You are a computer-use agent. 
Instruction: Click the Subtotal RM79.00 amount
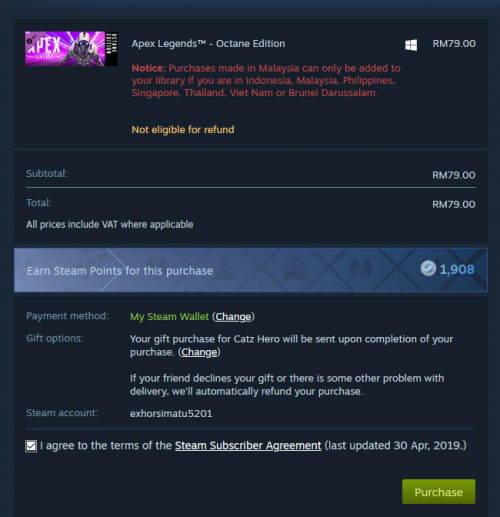click(x=454, y=175)
